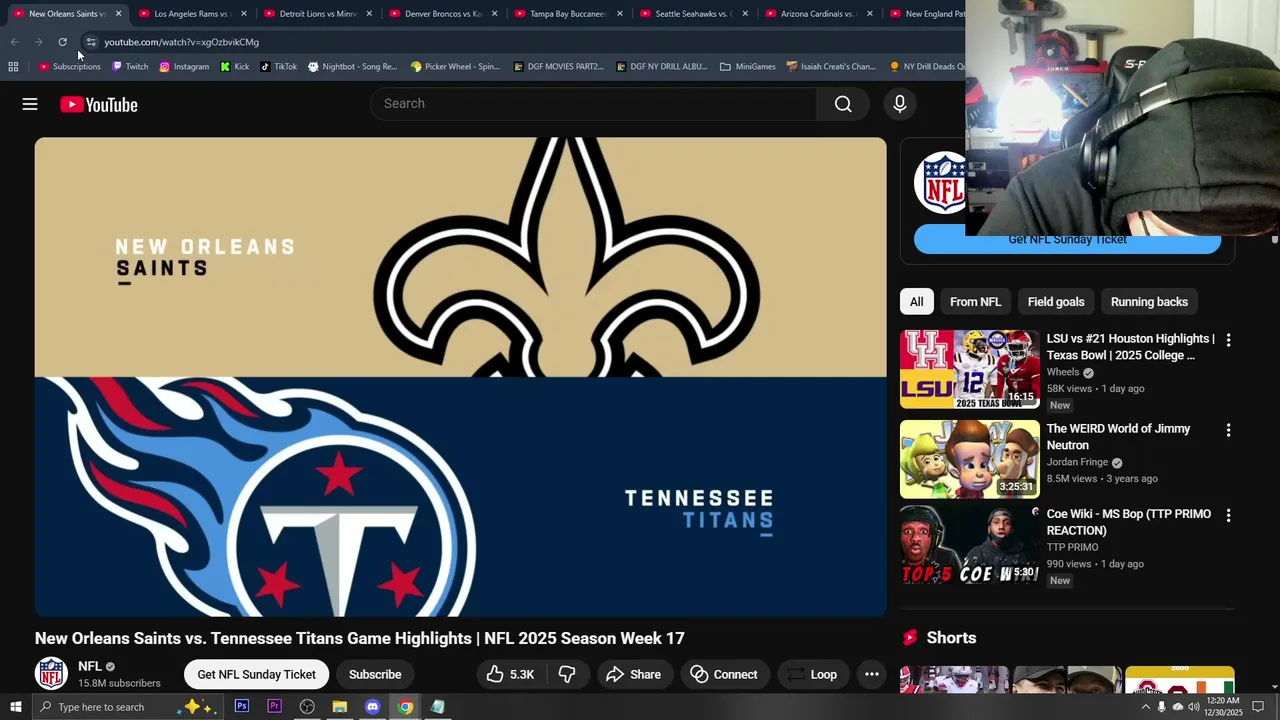Click the Connect button

click(724, 674)
